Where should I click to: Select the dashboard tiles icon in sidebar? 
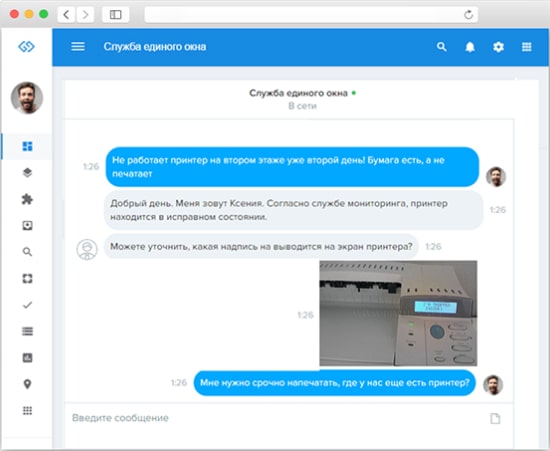(27, 146)
